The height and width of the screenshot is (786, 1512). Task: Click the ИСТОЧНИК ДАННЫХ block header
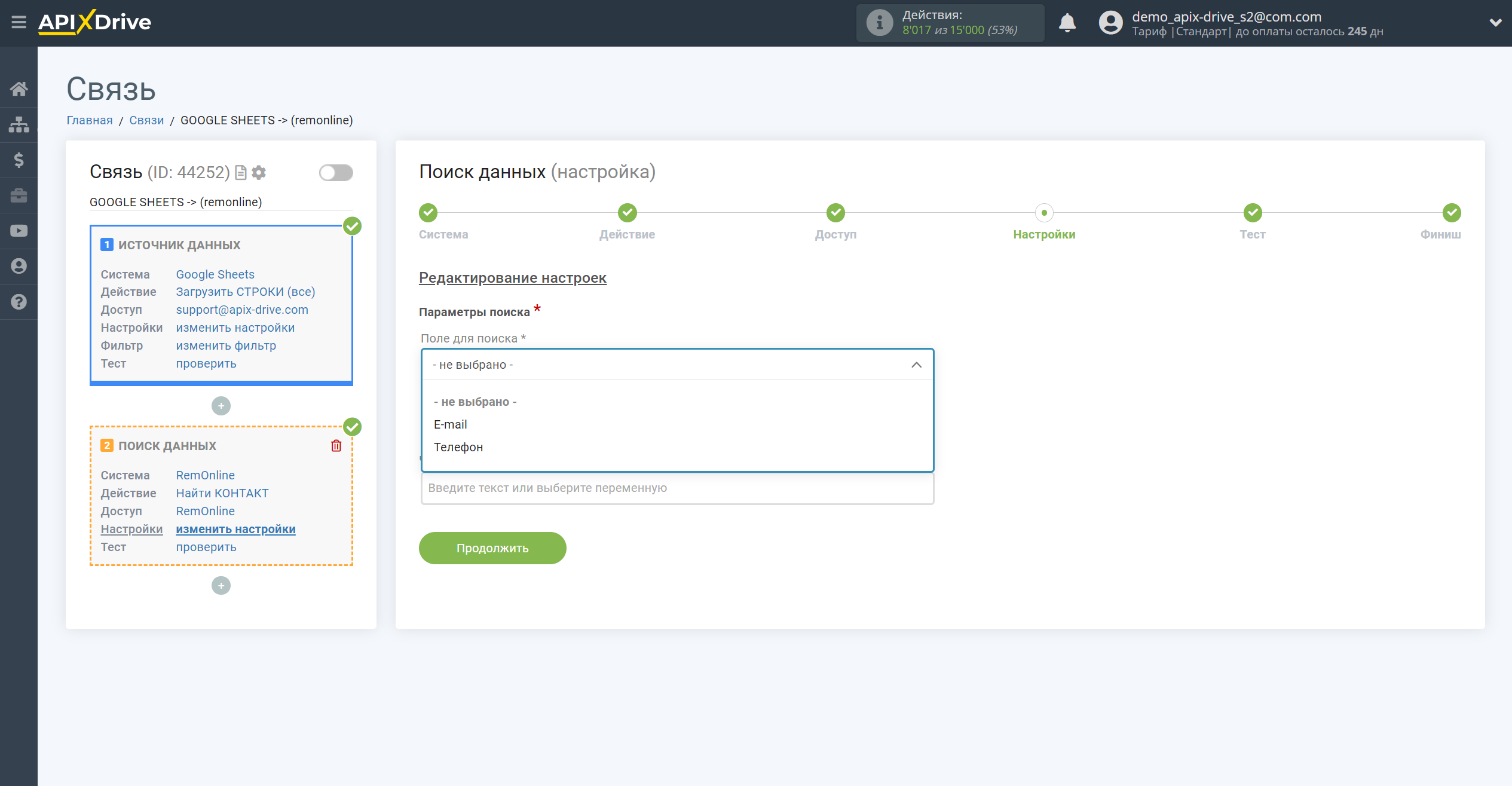(x=179, y=245)
